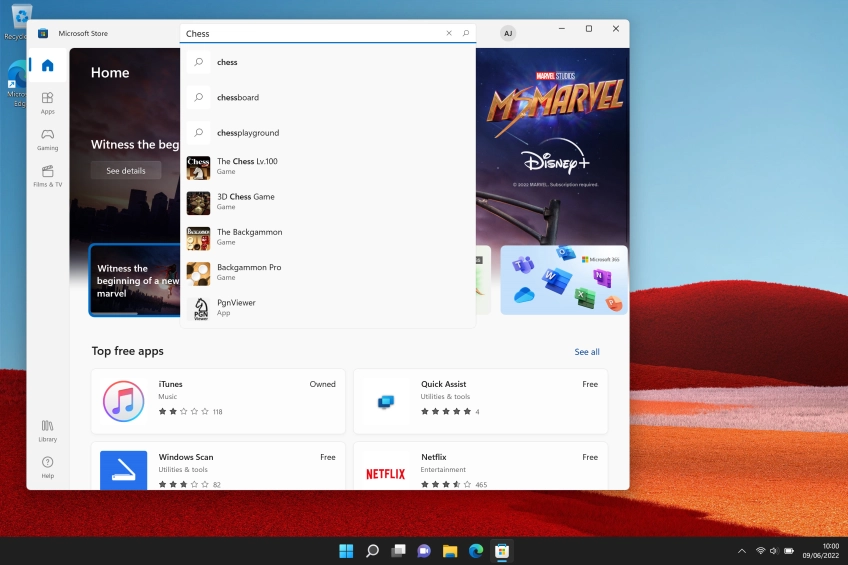Open the Gaming section in the sidebar

[x=48, y=139]
